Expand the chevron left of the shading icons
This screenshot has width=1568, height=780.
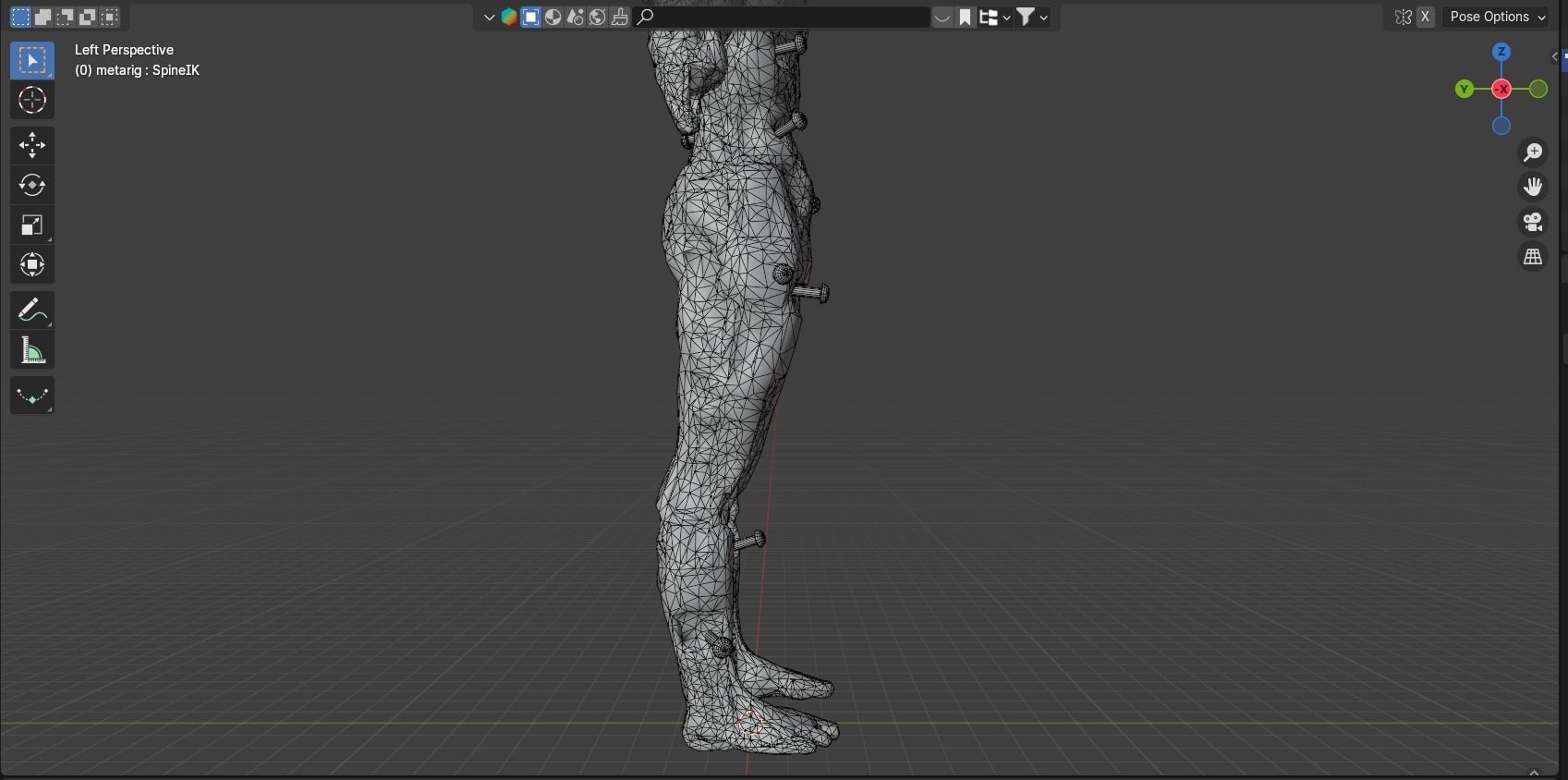489,17
